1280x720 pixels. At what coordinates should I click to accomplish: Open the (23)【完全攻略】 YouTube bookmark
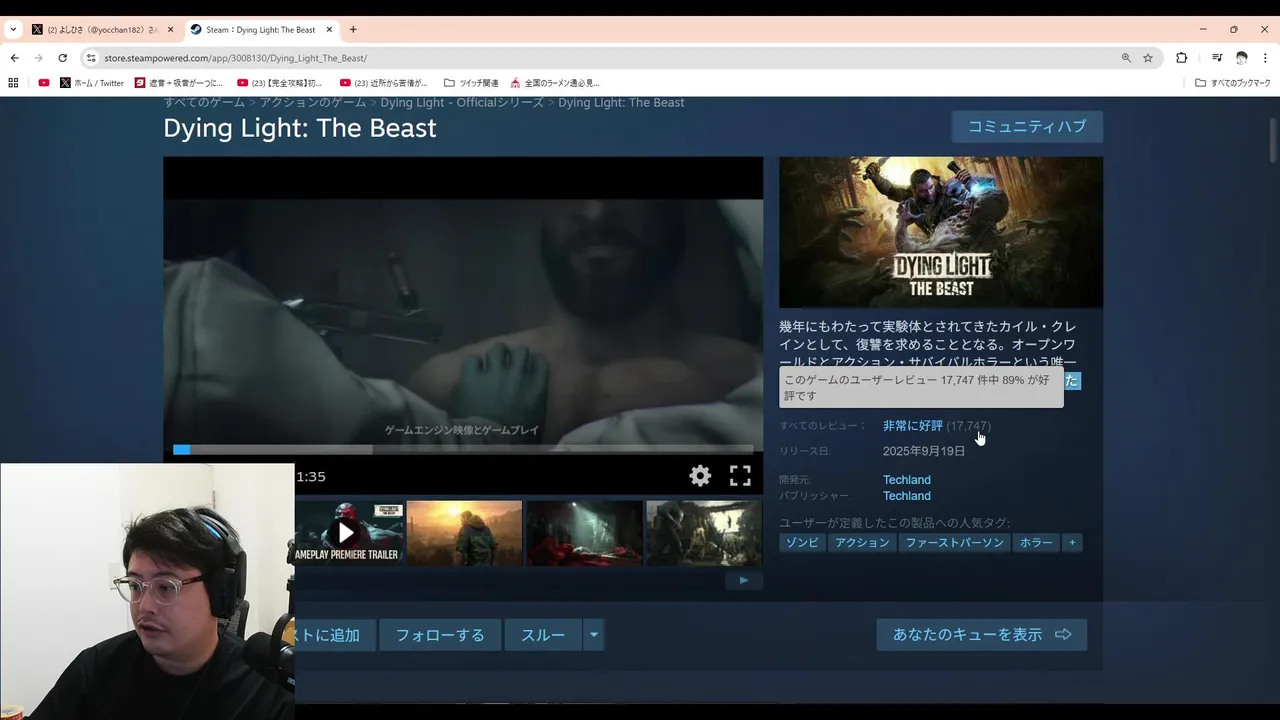coord(280,83)
